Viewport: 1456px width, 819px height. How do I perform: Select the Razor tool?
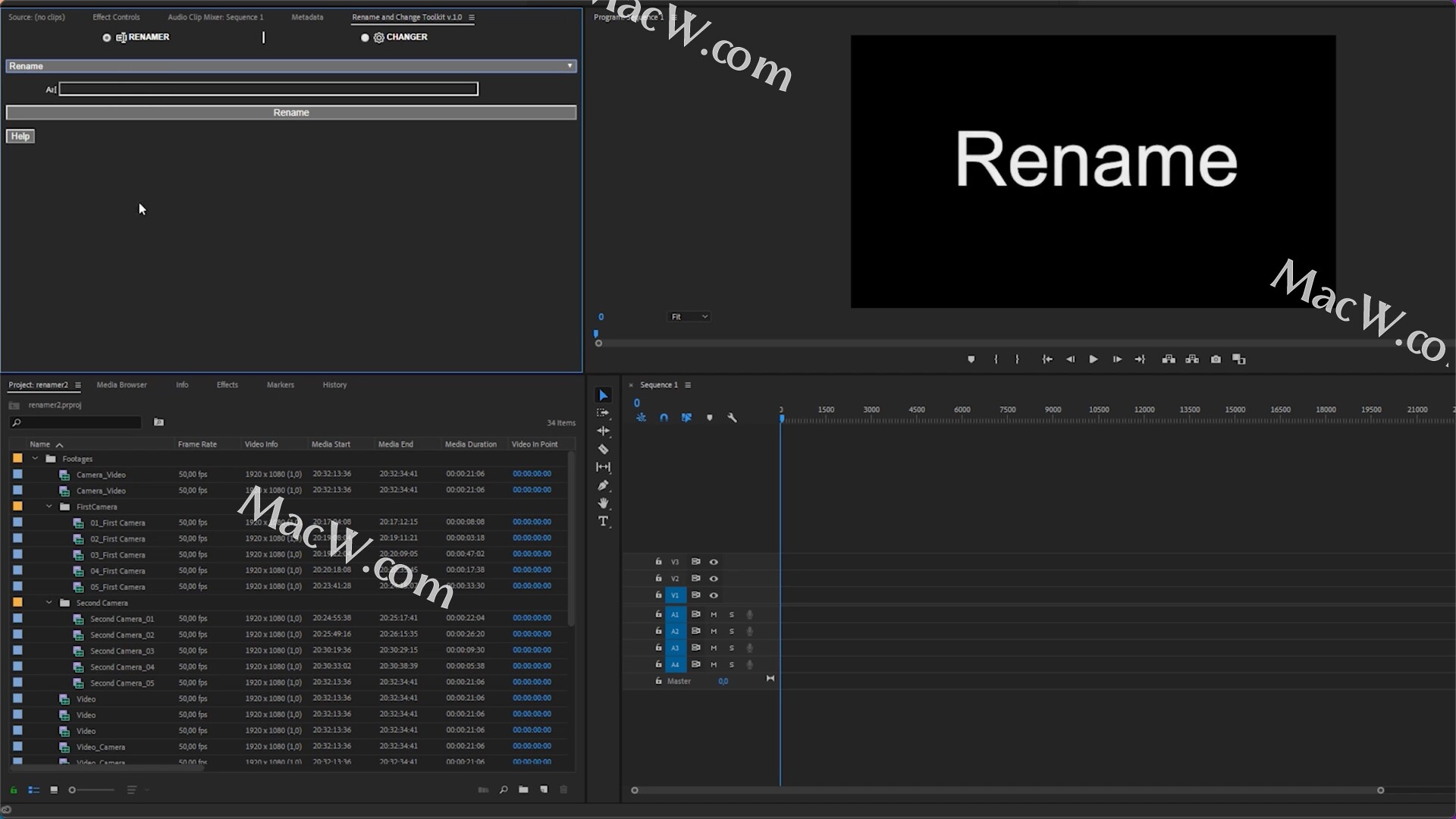(x=604, y=450)
